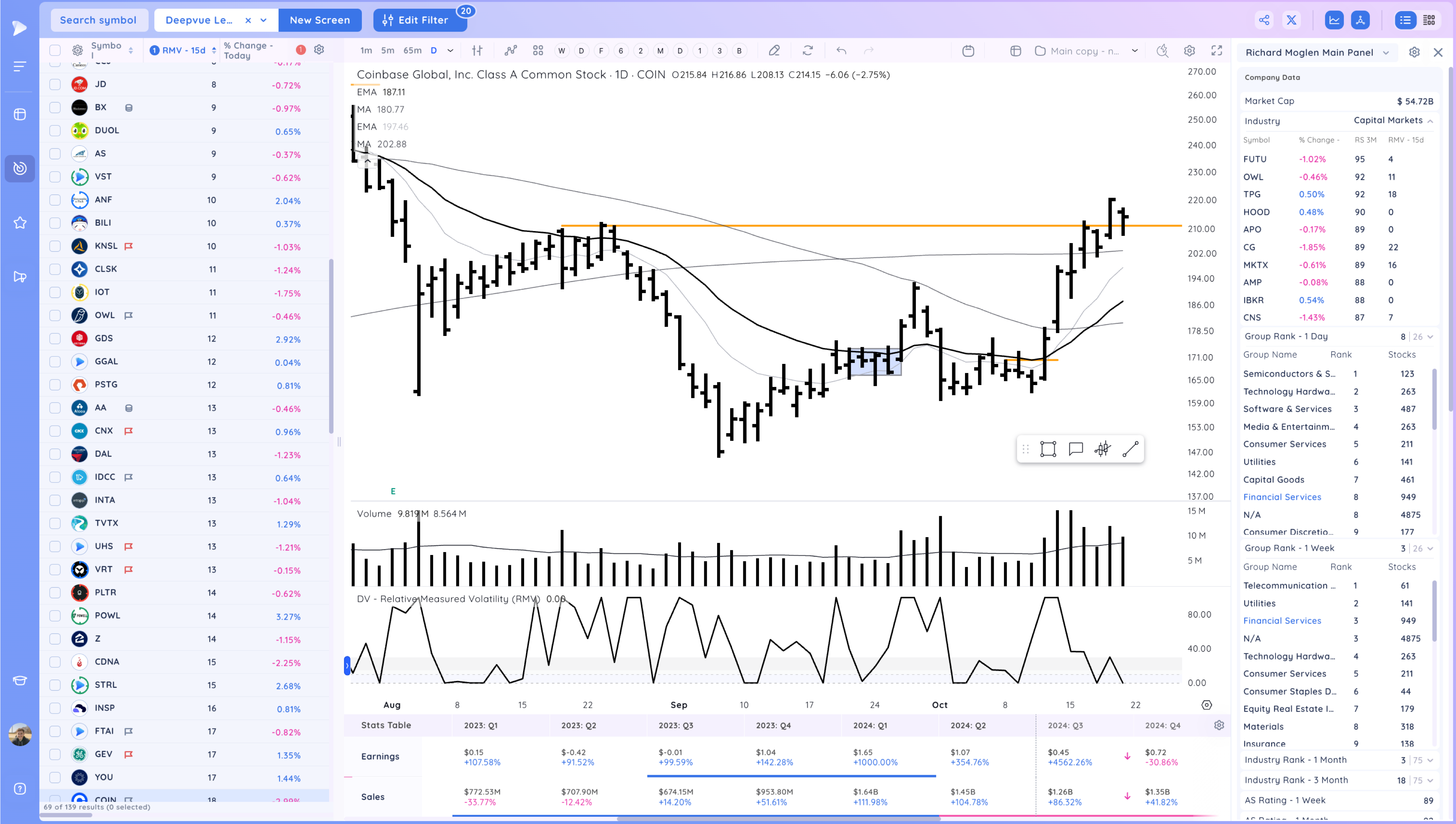Select the trend line drawing tool
The height and width of the screenshot is (824, 1456).
tap(1130, 449)
